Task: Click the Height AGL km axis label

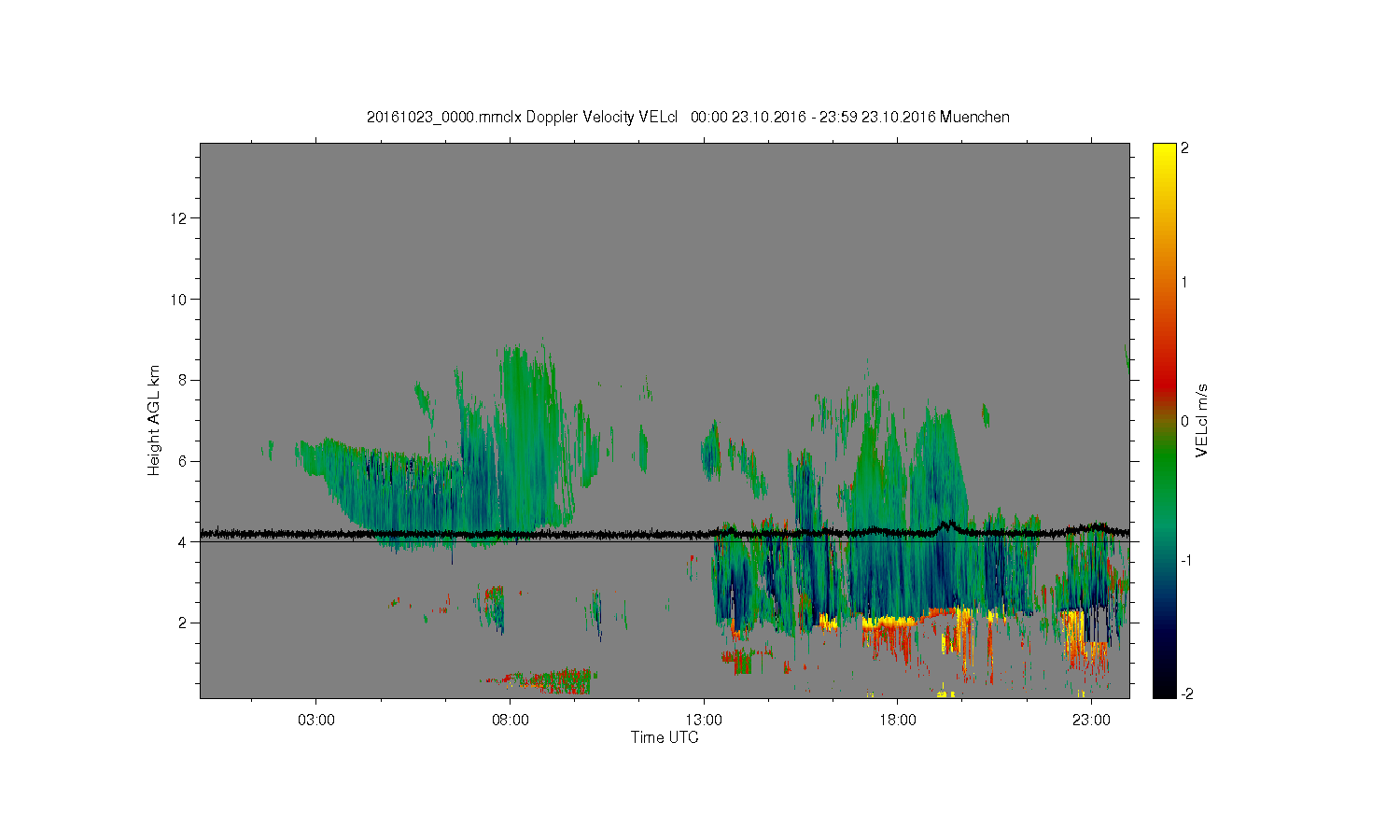Action: click(154, 420)
